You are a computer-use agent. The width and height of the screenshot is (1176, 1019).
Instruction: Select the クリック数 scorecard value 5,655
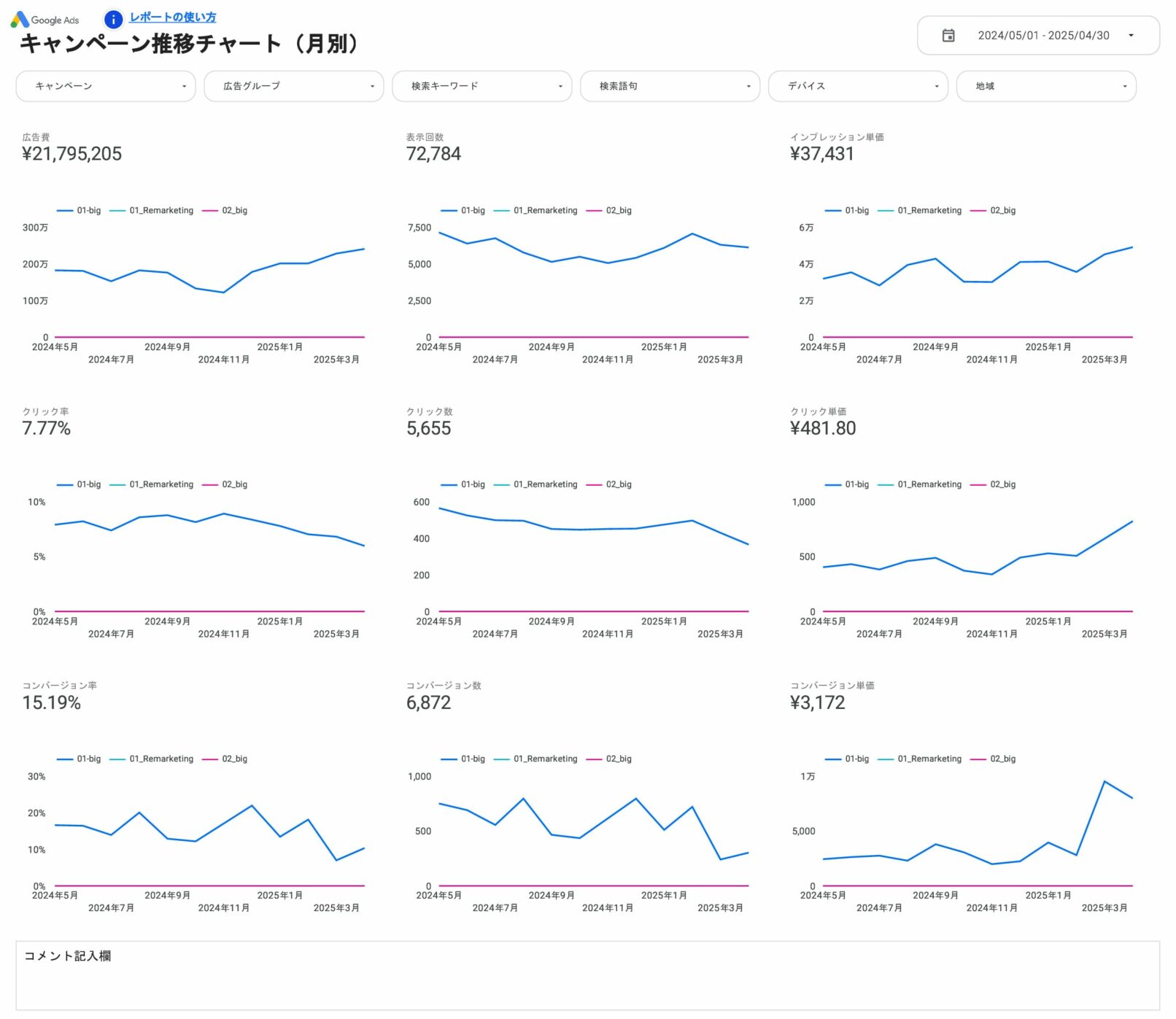point(428,429)
